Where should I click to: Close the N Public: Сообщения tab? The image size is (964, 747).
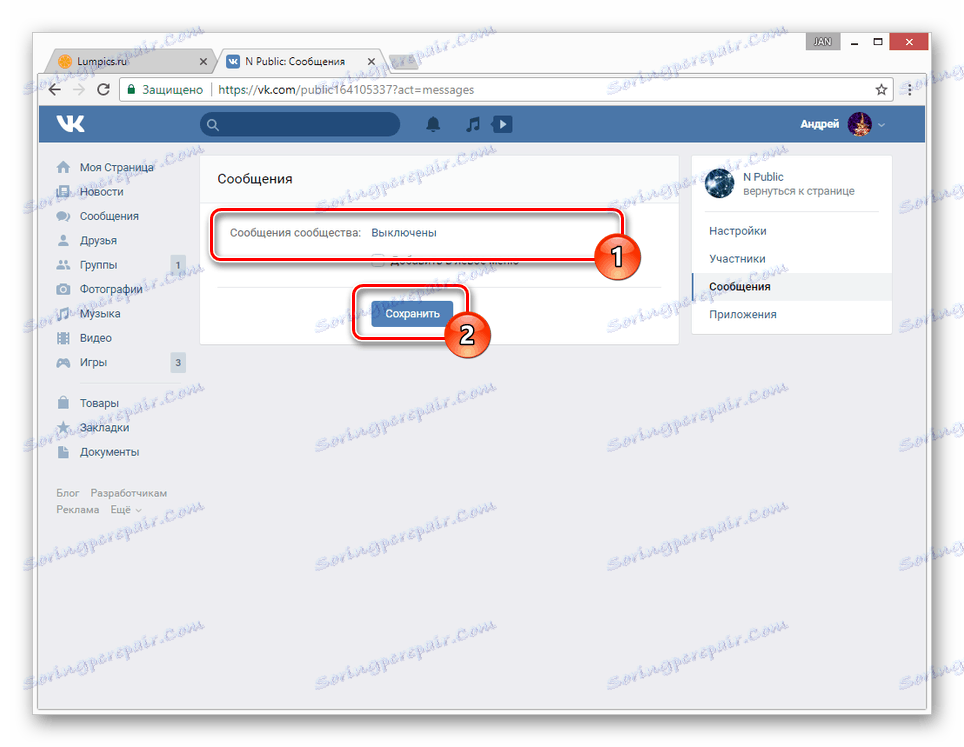click(371, 61)
